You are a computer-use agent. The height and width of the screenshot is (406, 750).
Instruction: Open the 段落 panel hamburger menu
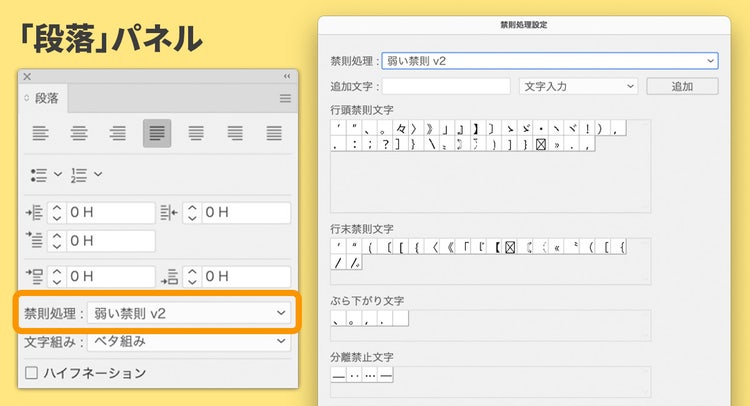click(x=285, y=98)
